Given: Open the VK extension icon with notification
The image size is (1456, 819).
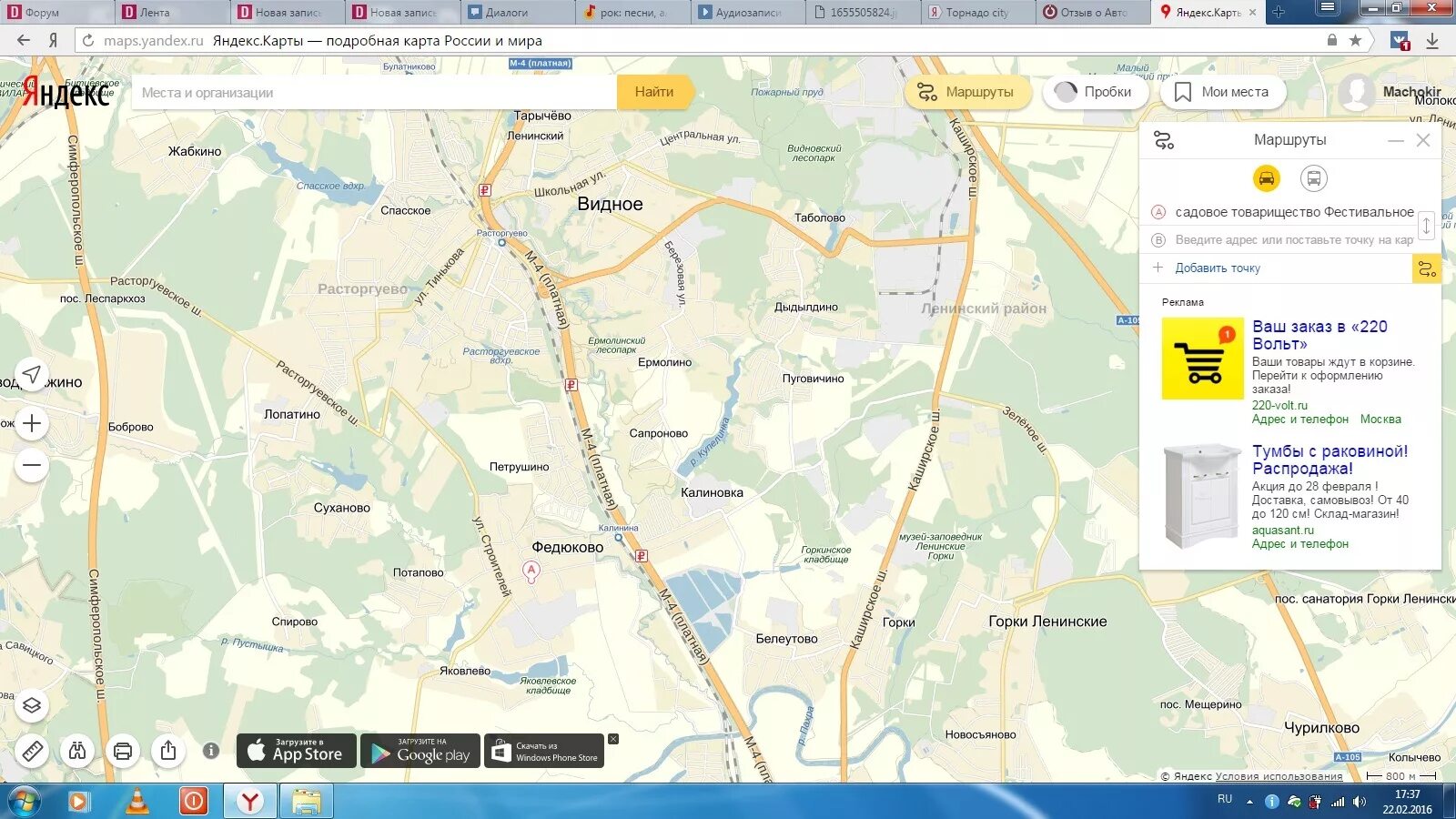Looking at the screenshot, I should (x=1400, y=40).
